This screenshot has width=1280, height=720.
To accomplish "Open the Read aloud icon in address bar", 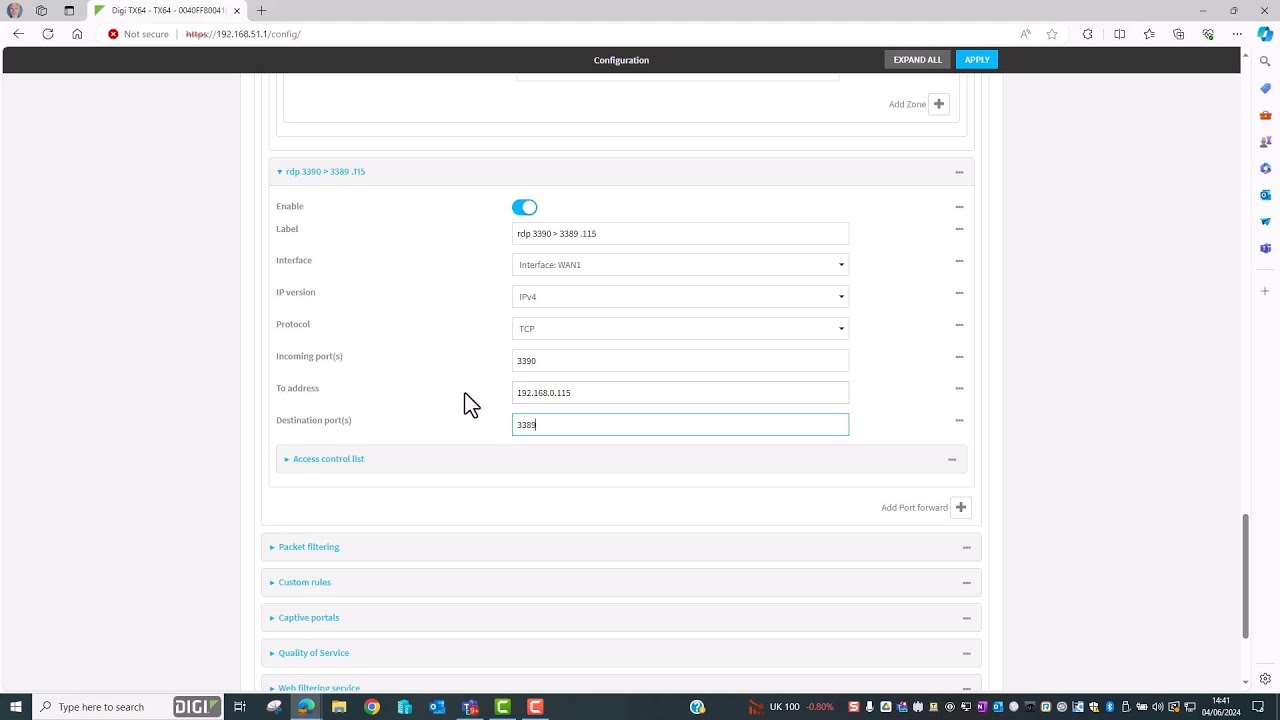I will pyautogui.click(x=1025, y=34).
